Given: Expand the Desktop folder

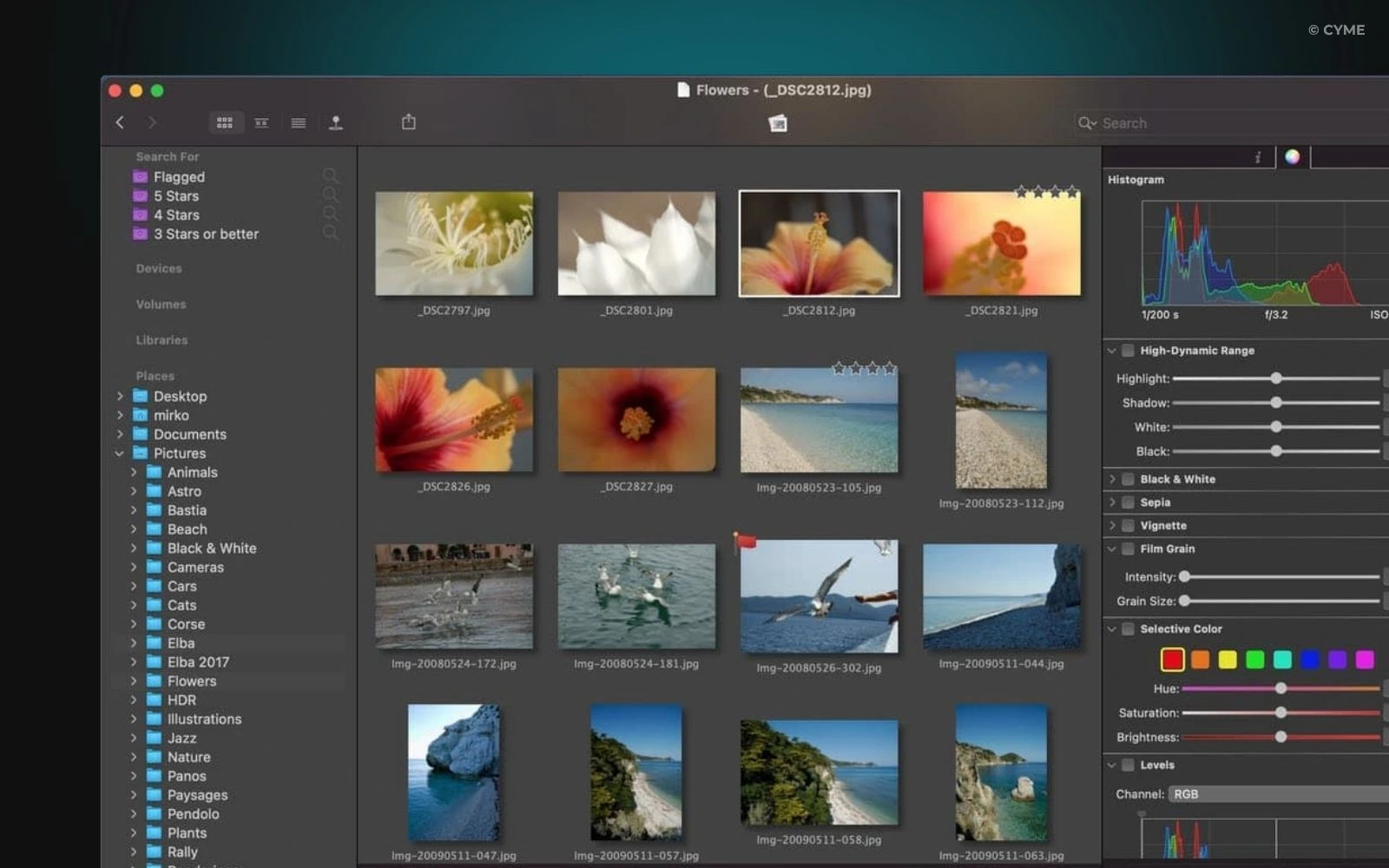Looking at the screenshot, I should point(120,397).
